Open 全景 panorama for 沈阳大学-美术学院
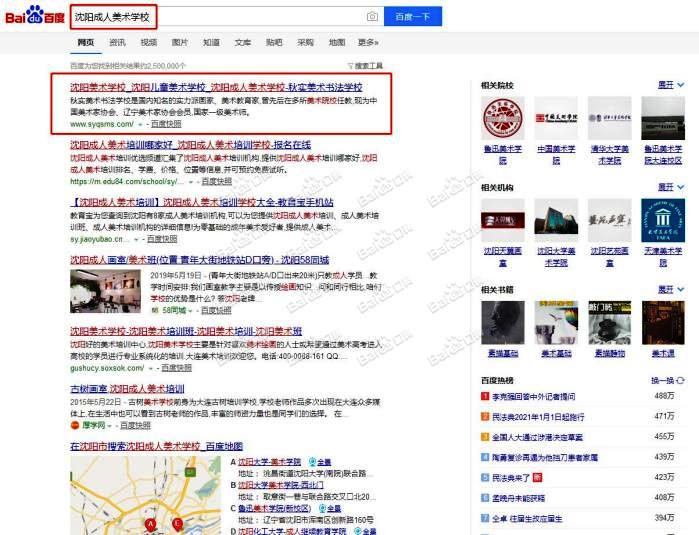Image resolution: width=699 pixels, height=535 pixels. tap(320, 462)
